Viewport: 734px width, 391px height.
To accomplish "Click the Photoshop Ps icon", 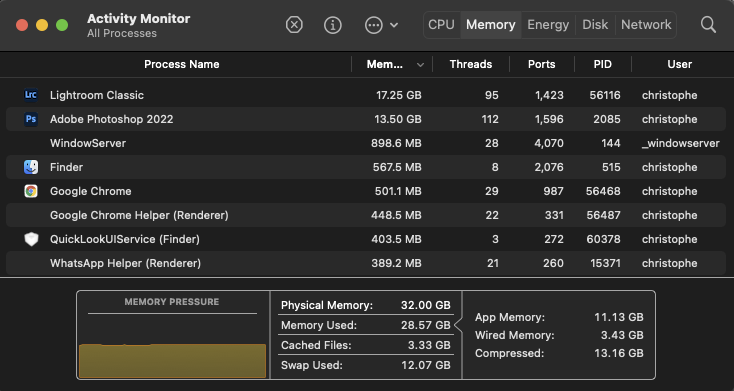I will pyautogui.click(x=31, y=119).
